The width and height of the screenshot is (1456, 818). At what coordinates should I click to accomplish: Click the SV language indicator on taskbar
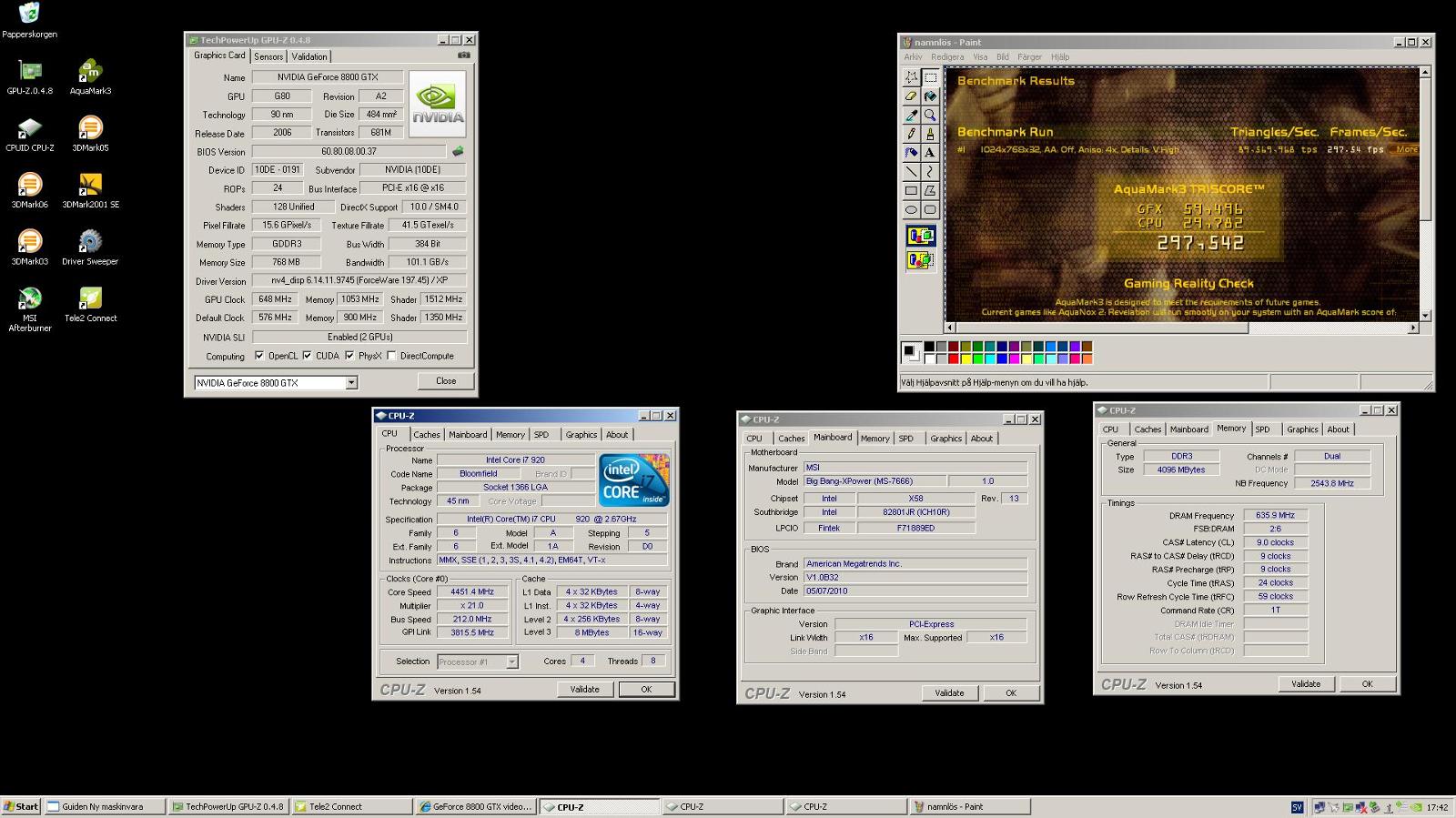[1297, 807]
